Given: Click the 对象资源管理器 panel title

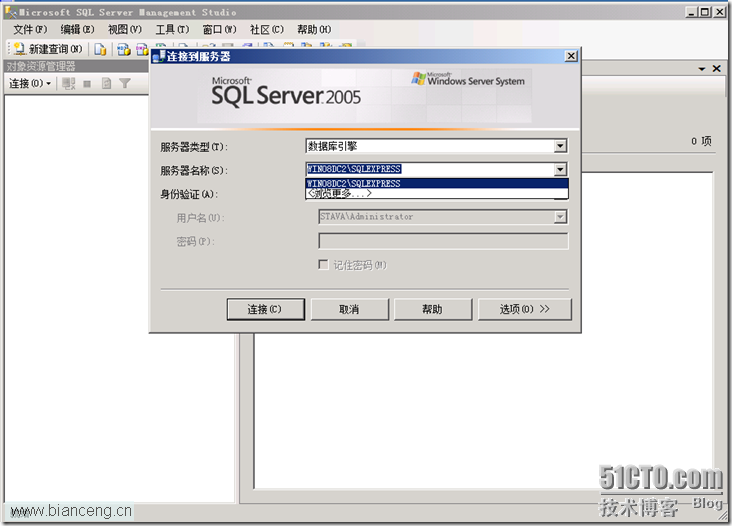Looking at the screenshot, I should pos(41,66).
